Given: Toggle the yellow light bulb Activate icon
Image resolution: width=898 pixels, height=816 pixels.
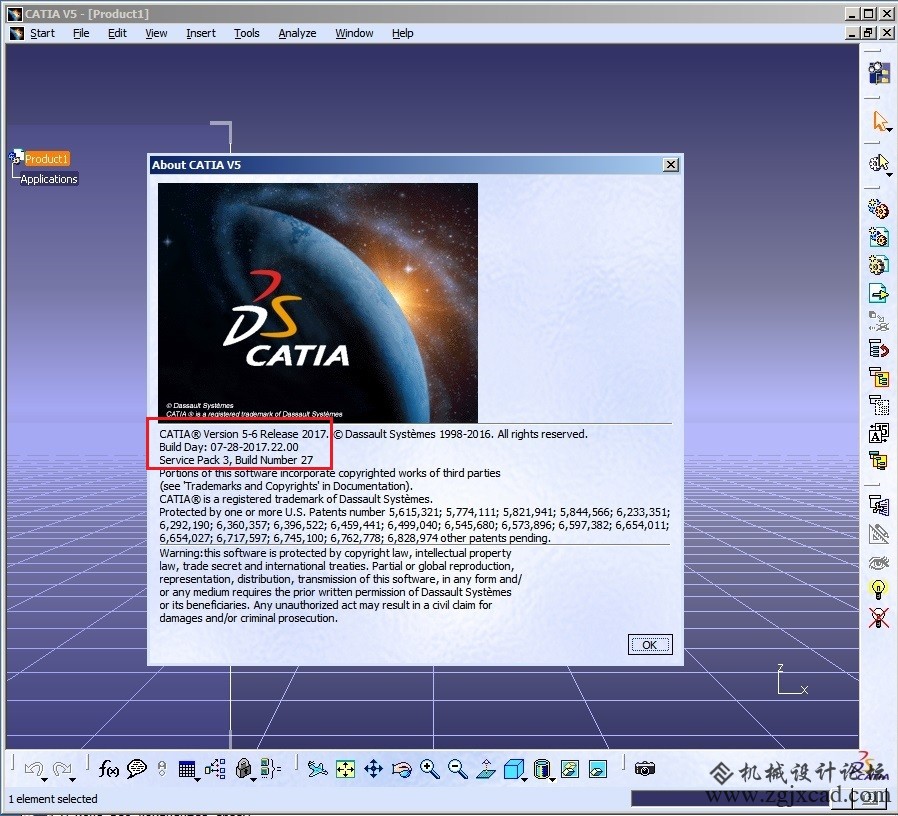Looking at the screenshot, I should 879,589.
